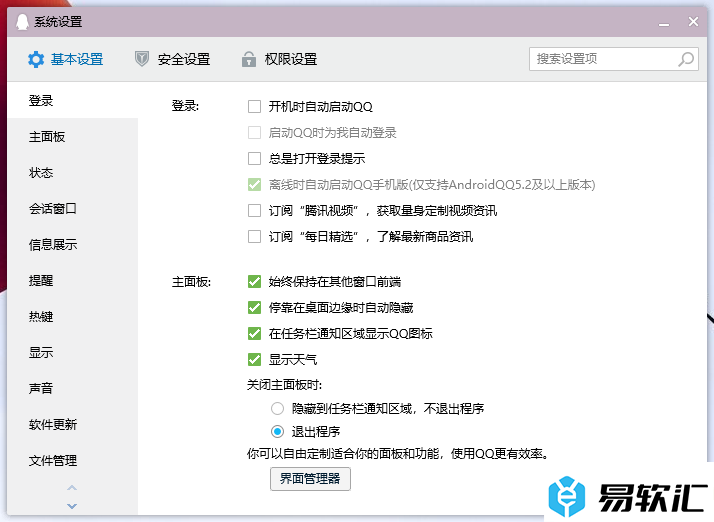Image resolution: width=714 pixels, height=522 pixels.
Task: Click the 你可以自由定制适合你的面板 description text
Action: (x=399, y=454)
